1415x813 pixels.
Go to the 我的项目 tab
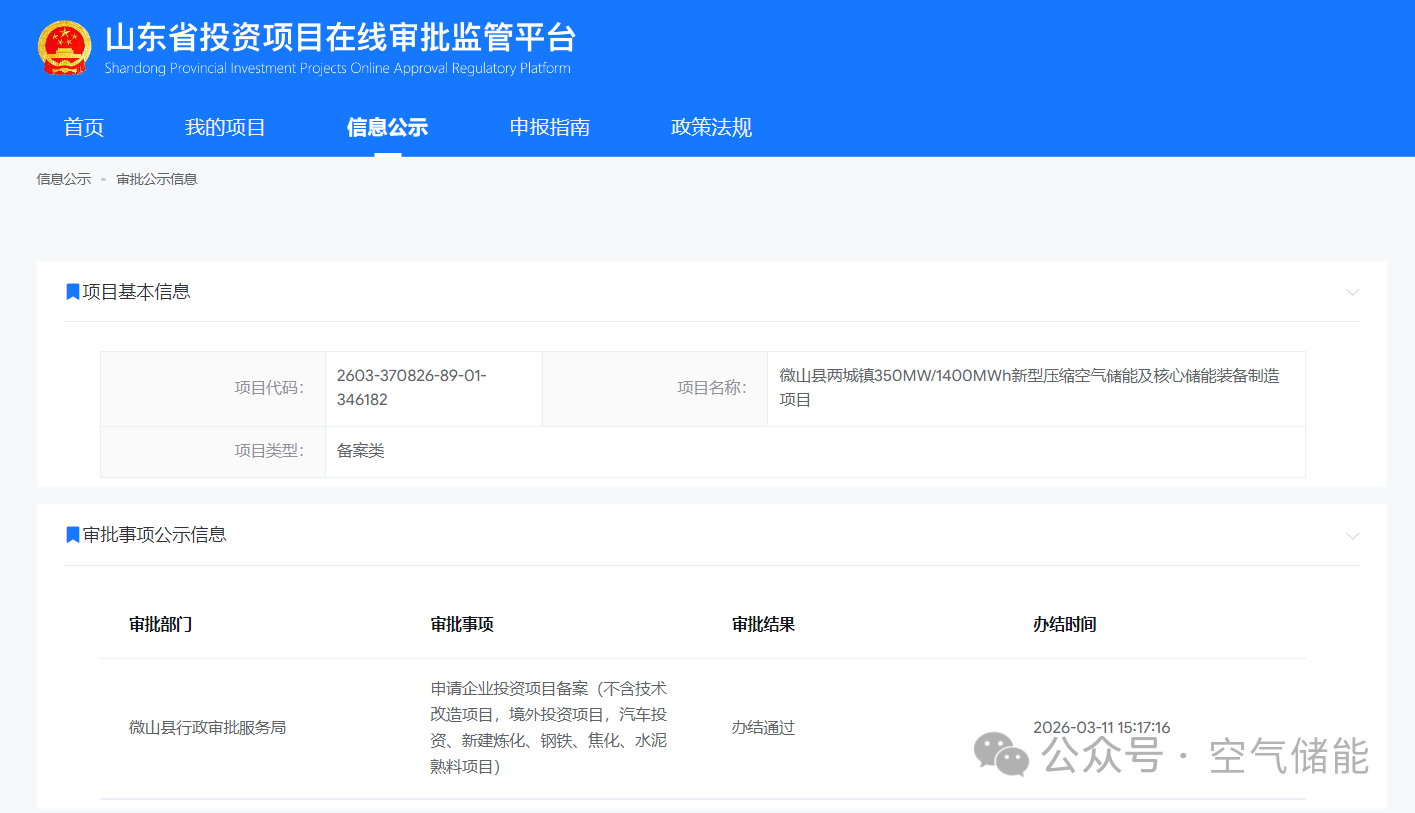(225, 128)
